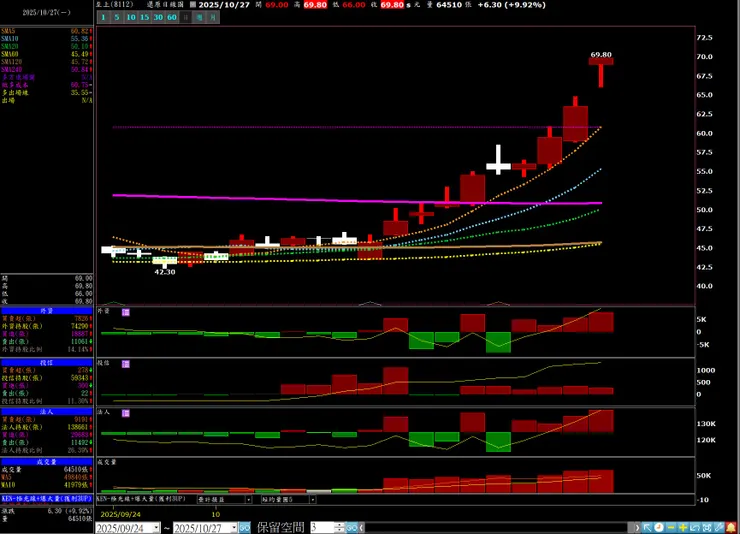This screenshot has height=534, width=740.
Task: Click the MA10 volume value row
Action: (x=46, y=484)
